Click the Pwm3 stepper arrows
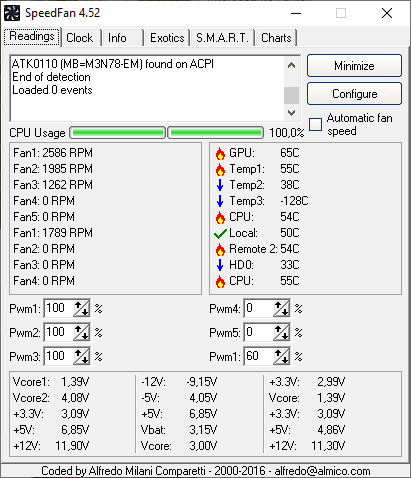Viewport: 411px width, 478px height. [x=82, y=356]
